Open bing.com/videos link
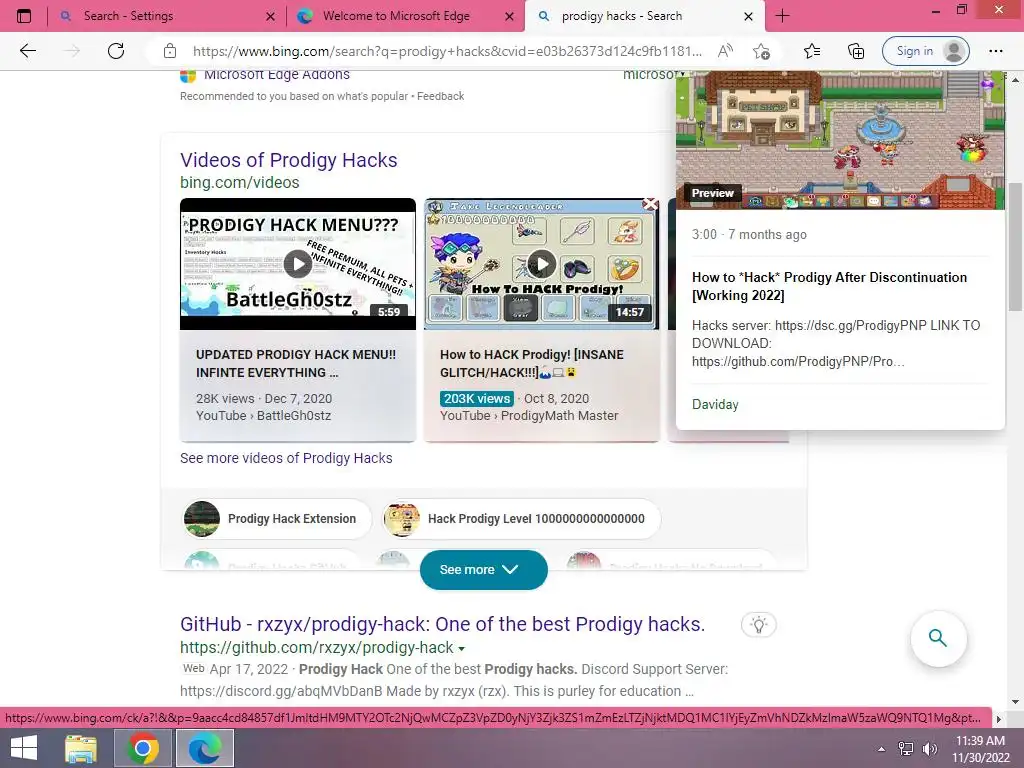This screenshot has height=768, width=1024. pyautogui.click(x=240, y=183)
